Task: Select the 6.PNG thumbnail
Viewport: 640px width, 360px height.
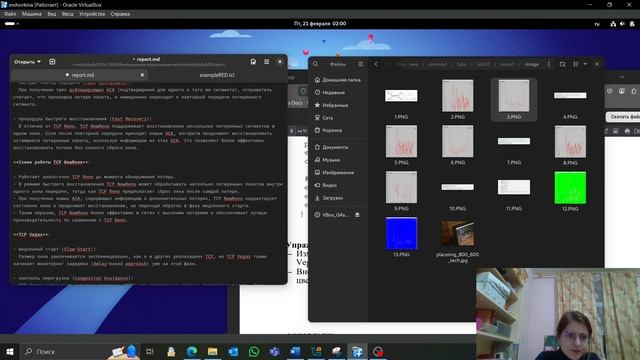Action: click(x=458, y=141)
